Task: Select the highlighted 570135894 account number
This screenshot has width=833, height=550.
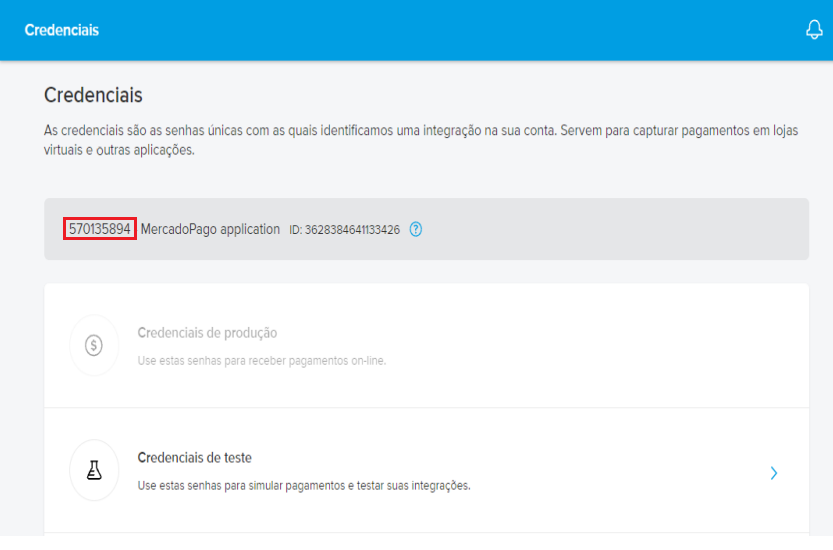Action: [100, 229]
